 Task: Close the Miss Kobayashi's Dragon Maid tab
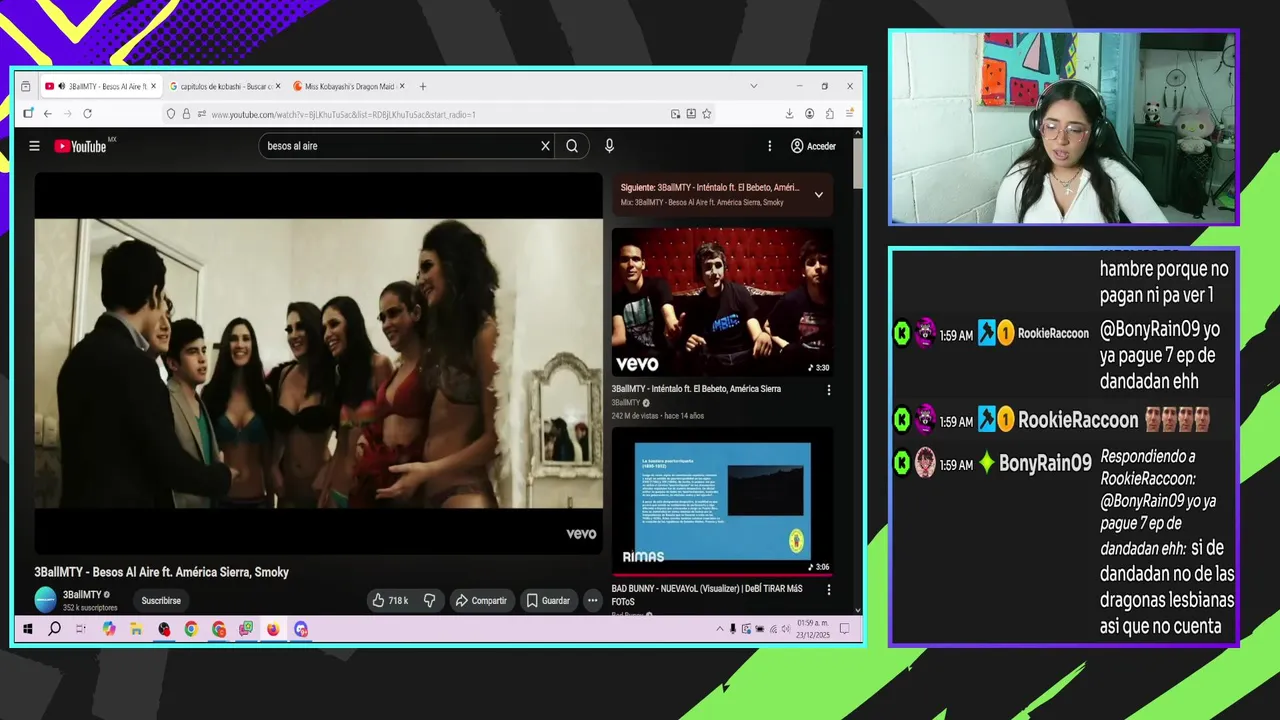(404, 87)
